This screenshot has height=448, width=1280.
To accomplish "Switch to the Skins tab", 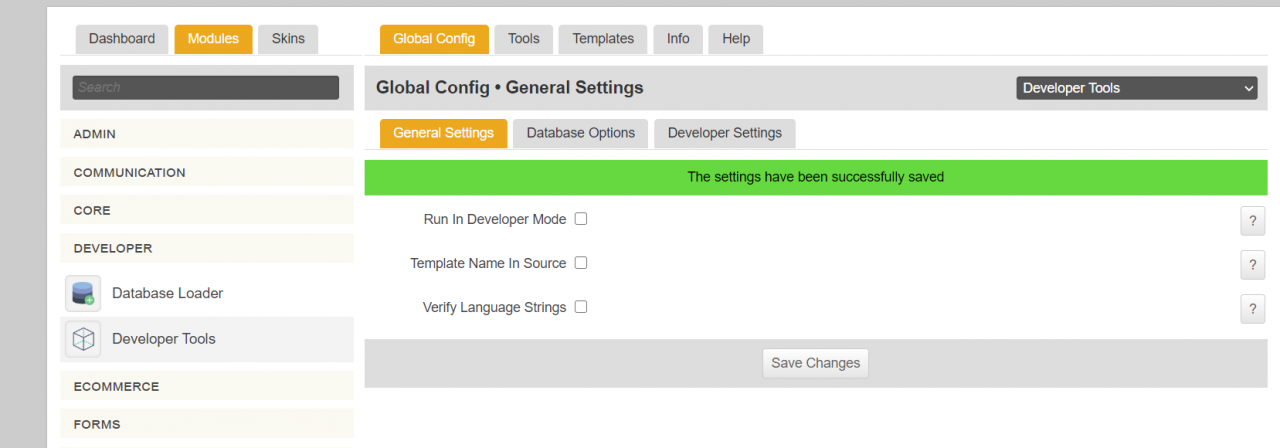I will [x=288, y=39].
